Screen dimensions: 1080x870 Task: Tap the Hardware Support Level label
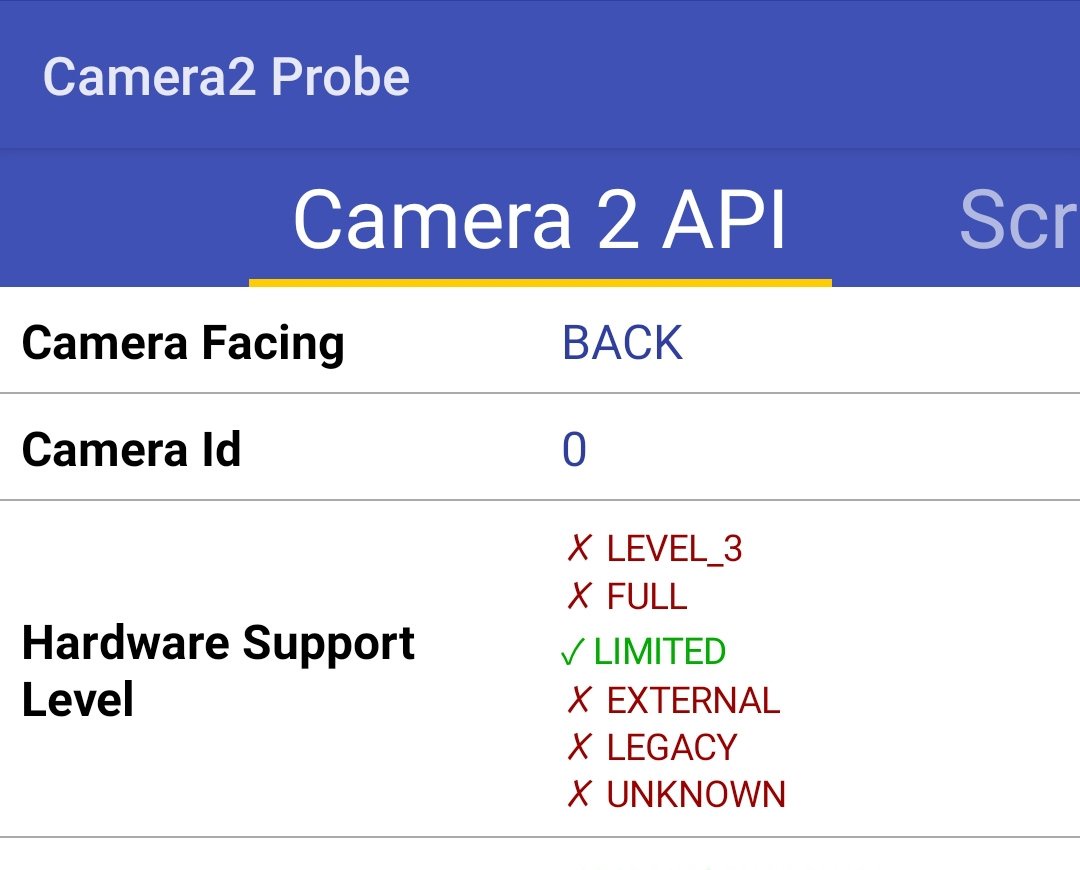tap(218, 670)
